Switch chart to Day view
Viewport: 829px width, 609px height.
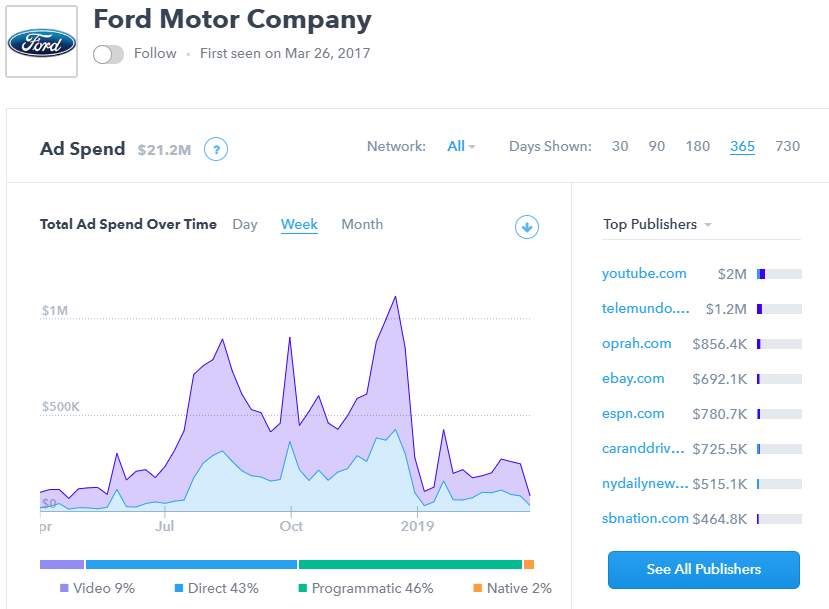tap(245, 225)
